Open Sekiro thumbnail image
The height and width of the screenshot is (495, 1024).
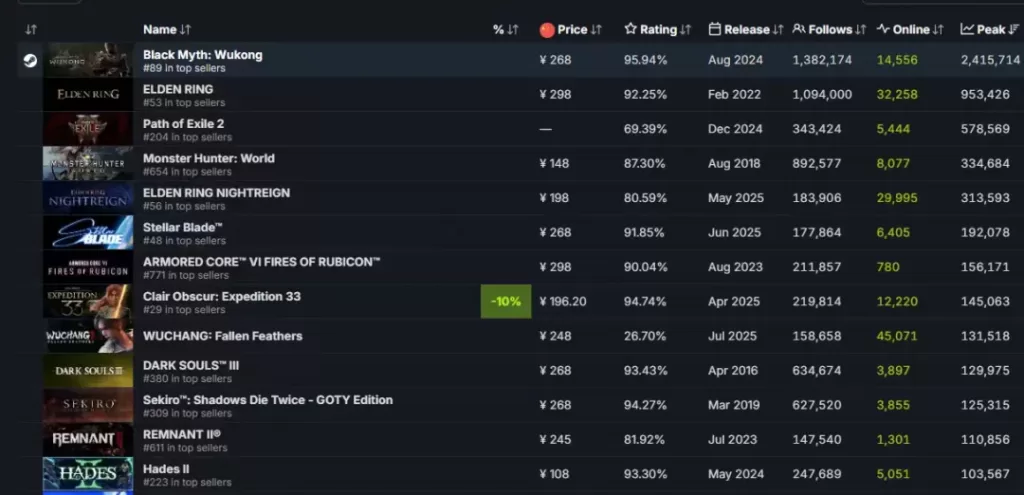point(88,406)
